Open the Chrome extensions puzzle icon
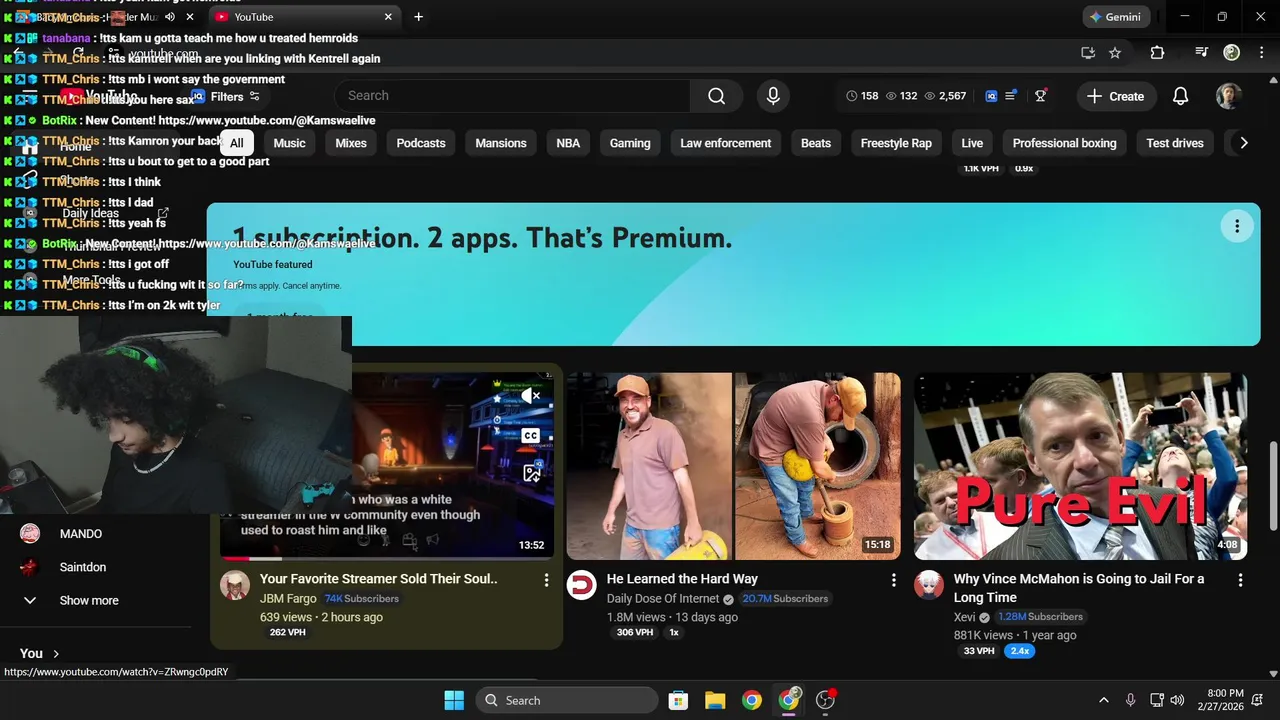The height and width of the screenshot is (720, 1280). click(x=1157, y=53)
